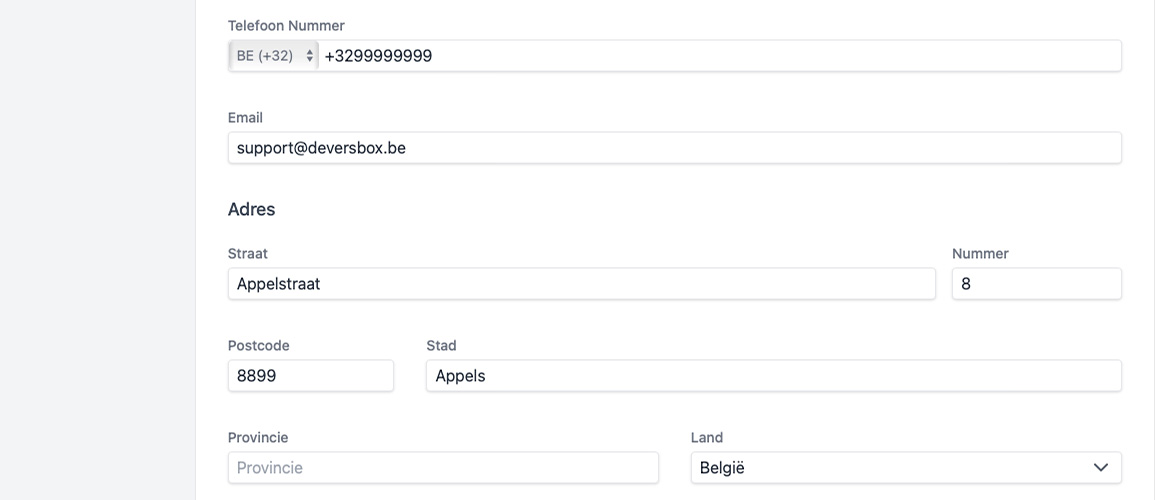
Task: Click the phone number field showing +3299999999
Action: pos(718,56)
